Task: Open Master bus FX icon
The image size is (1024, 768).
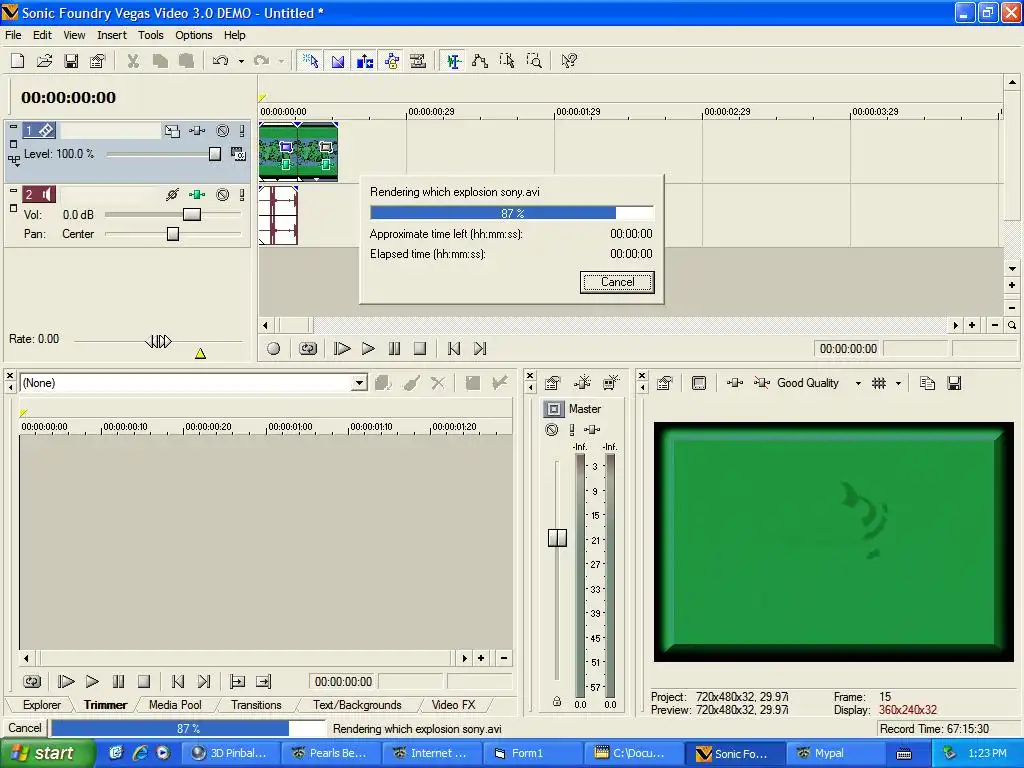Action: 592,429
